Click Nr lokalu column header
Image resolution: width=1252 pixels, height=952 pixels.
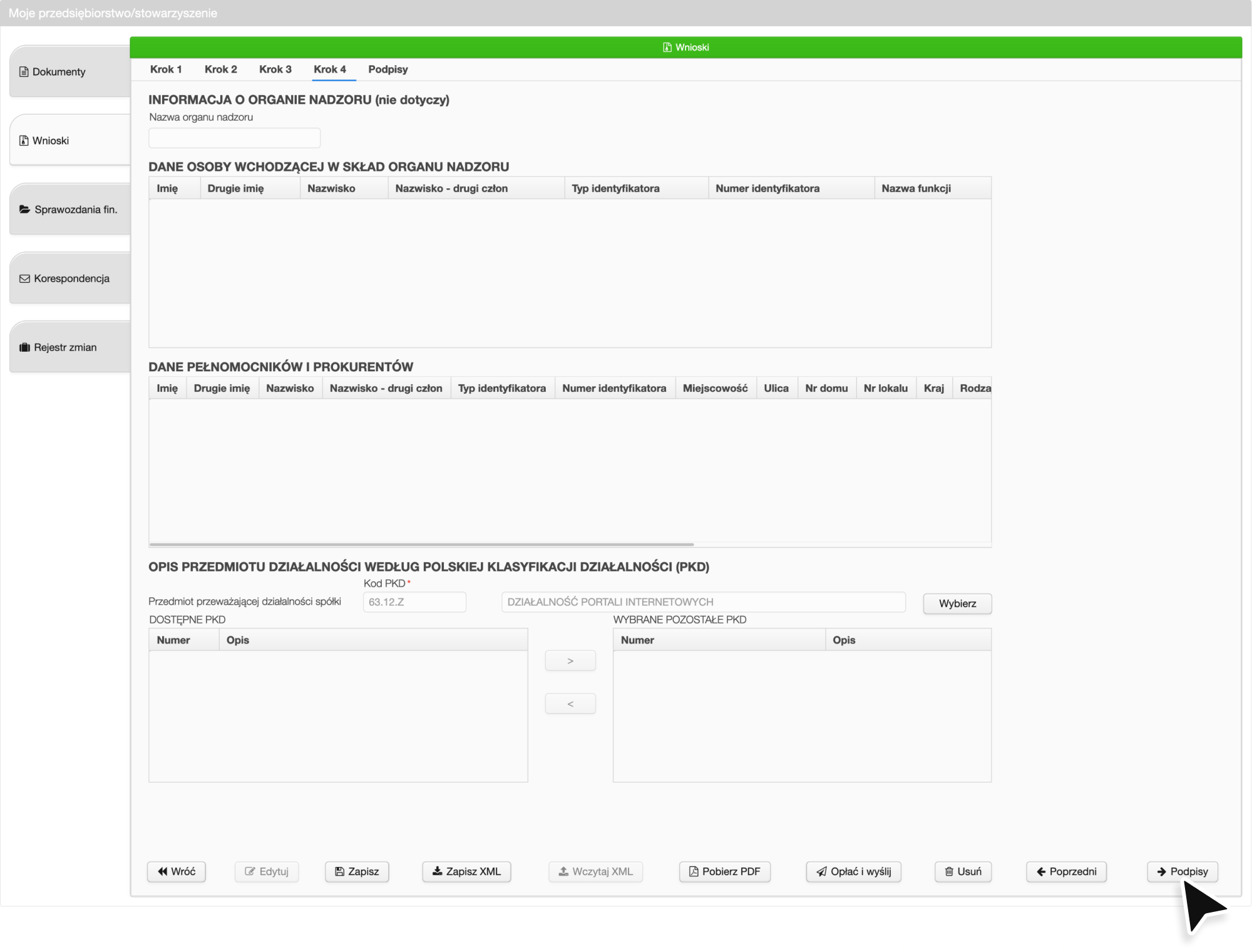[x=886, y=388]
